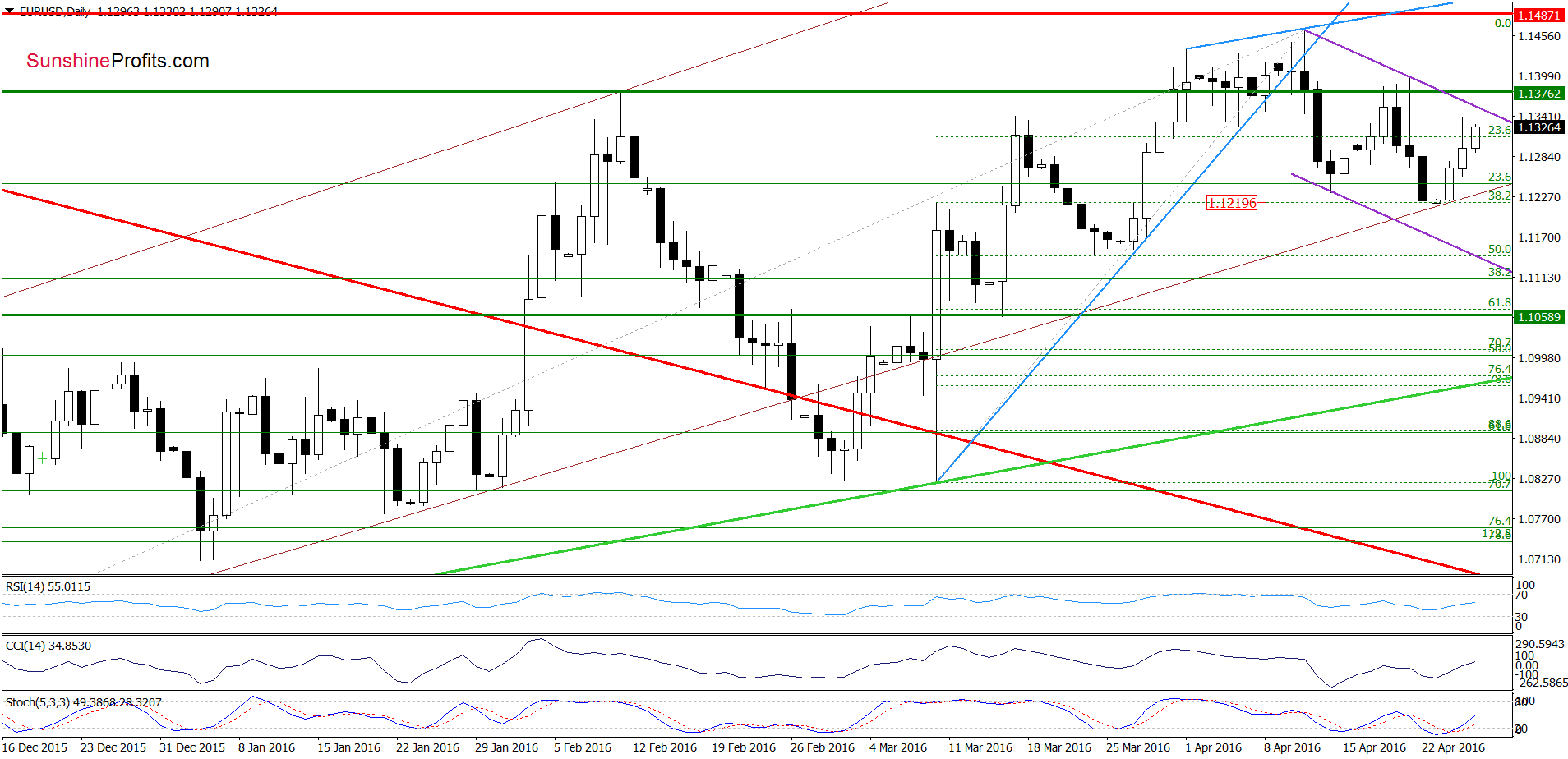Click the -262.5865 CCI scale value
This screenshot has width=1568, height=759.
pyautogui.click(x=1540, y=683)
